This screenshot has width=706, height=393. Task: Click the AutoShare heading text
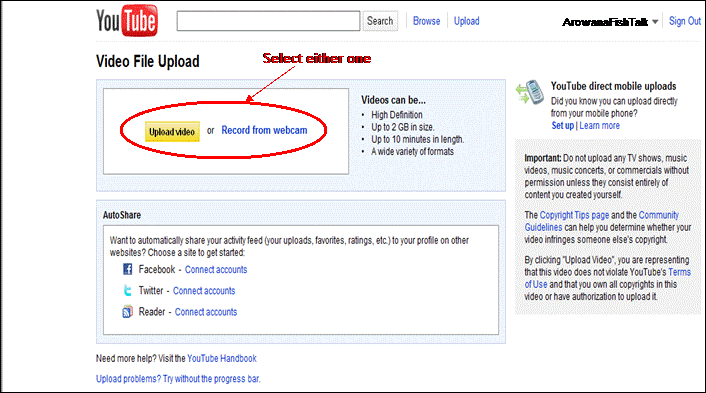122,215
